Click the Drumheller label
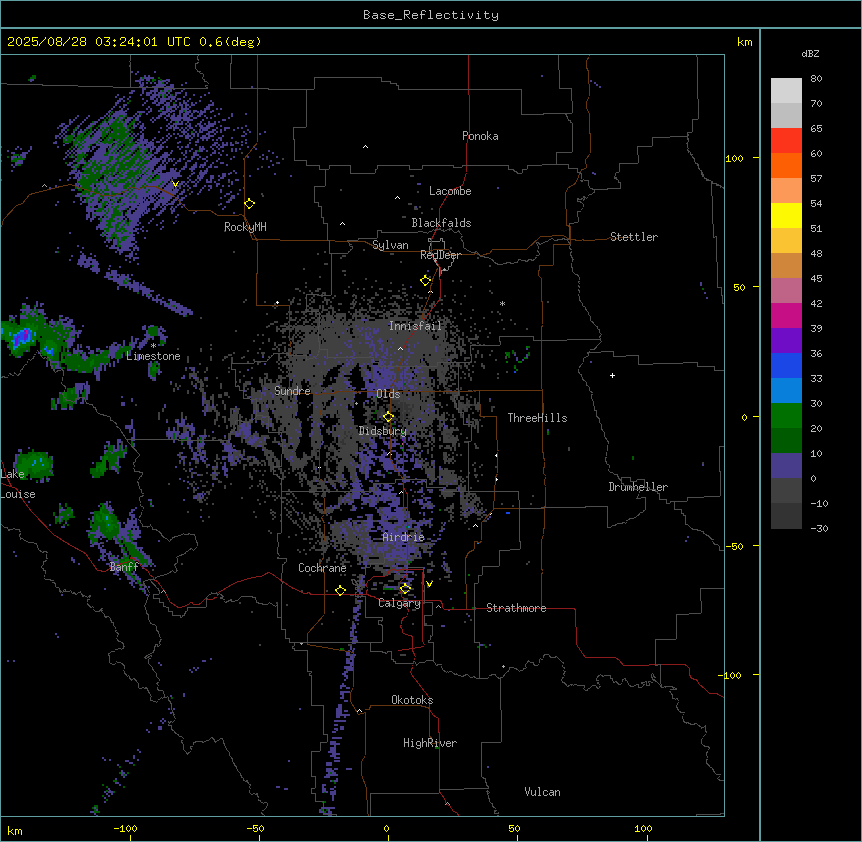 [638, 487]
